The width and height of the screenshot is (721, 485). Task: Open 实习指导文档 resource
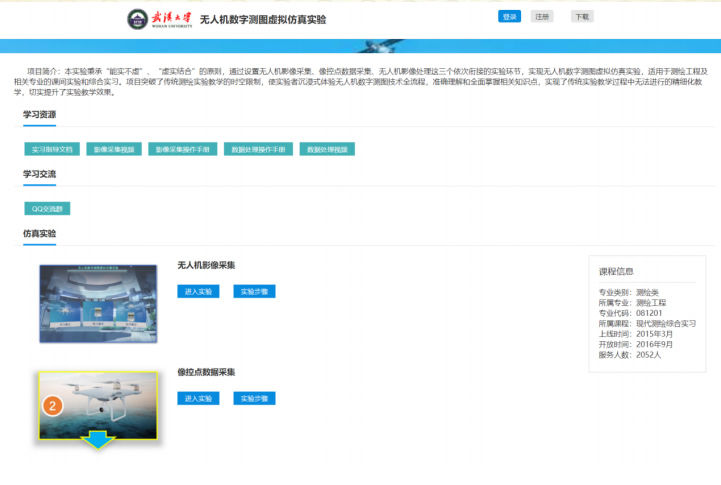tap(52, 149)
